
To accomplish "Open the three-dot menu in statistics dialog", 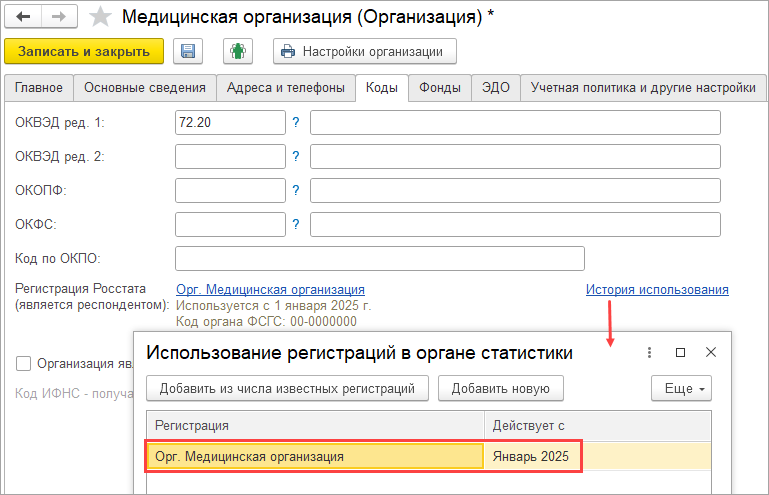I will click(x=649, y=352).
